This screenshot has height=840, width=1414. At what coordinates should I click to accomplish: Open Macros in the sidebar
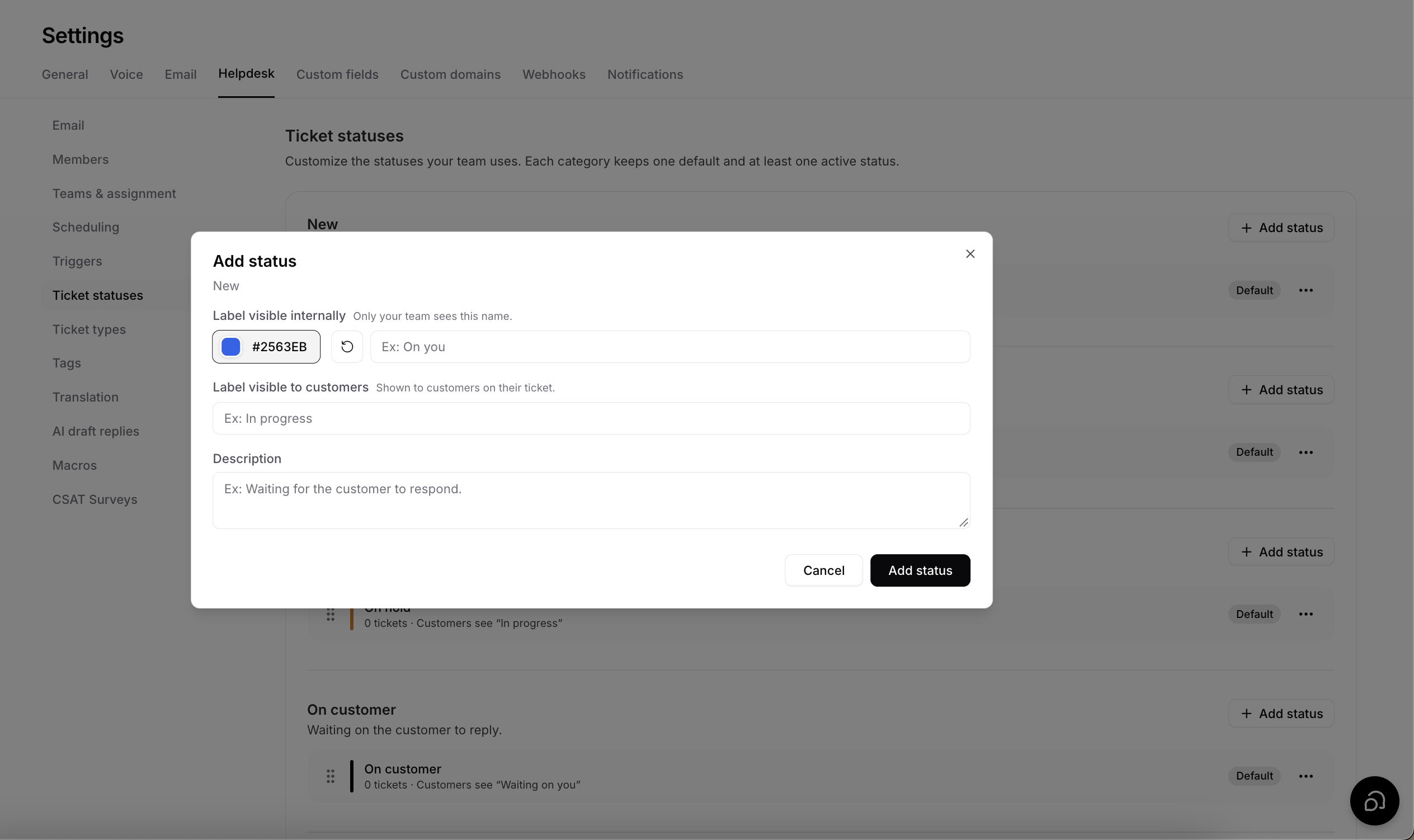pyautogui.click(x=75, y=465)
